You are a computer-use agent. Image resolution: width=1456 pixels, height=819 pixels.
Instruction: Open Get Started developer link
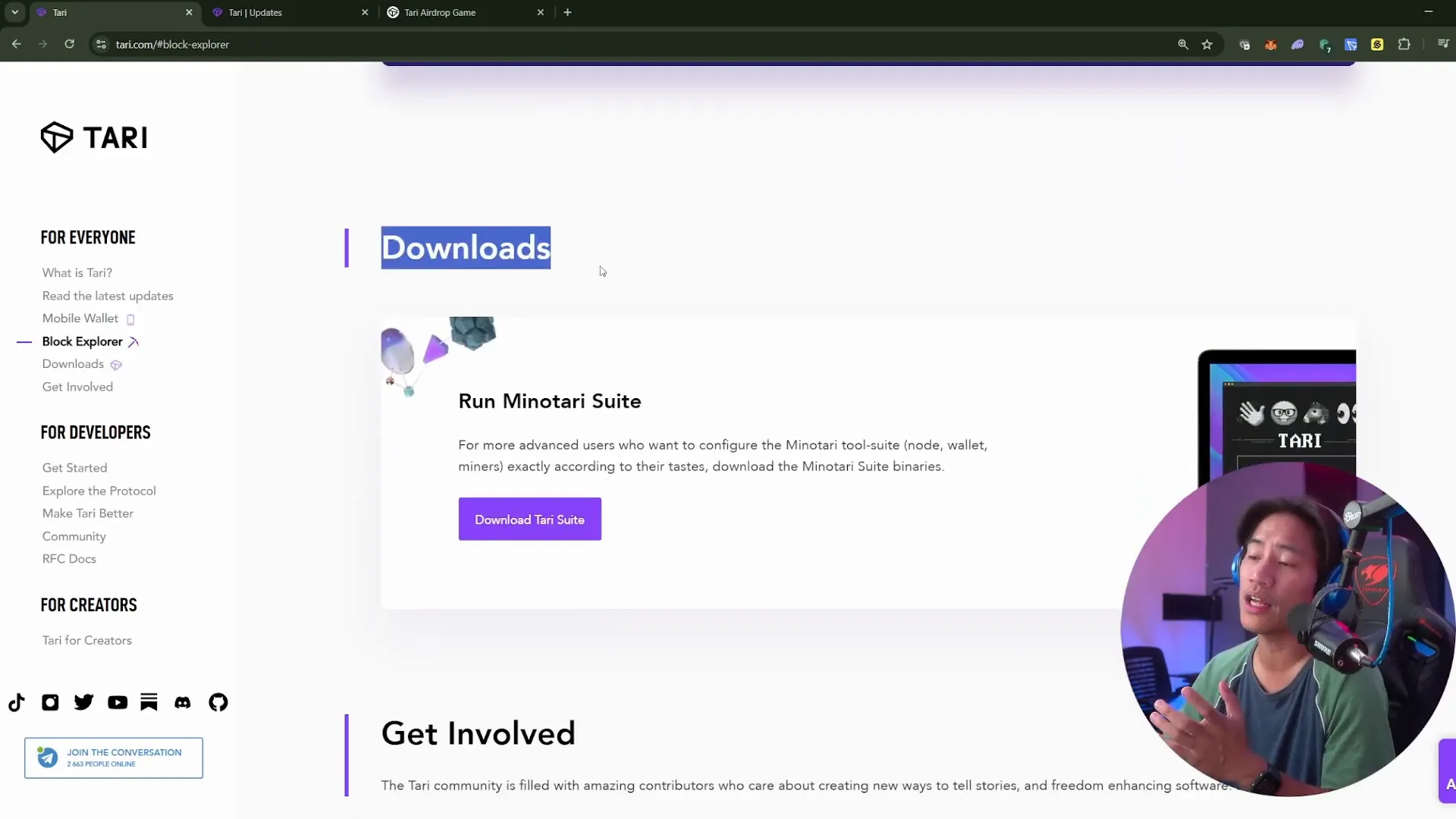point(75,468)
